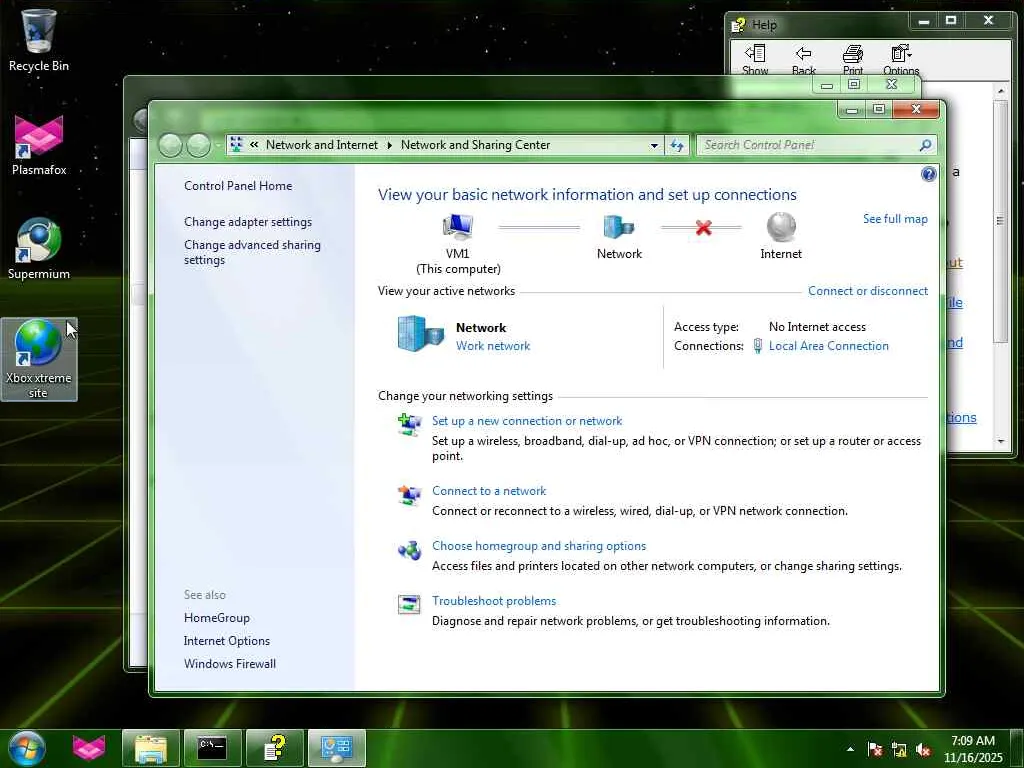The width and height of the screenshot is (1024, 768).
Task: Click the homegroup and sharing options icon
Action: point(409,551)
